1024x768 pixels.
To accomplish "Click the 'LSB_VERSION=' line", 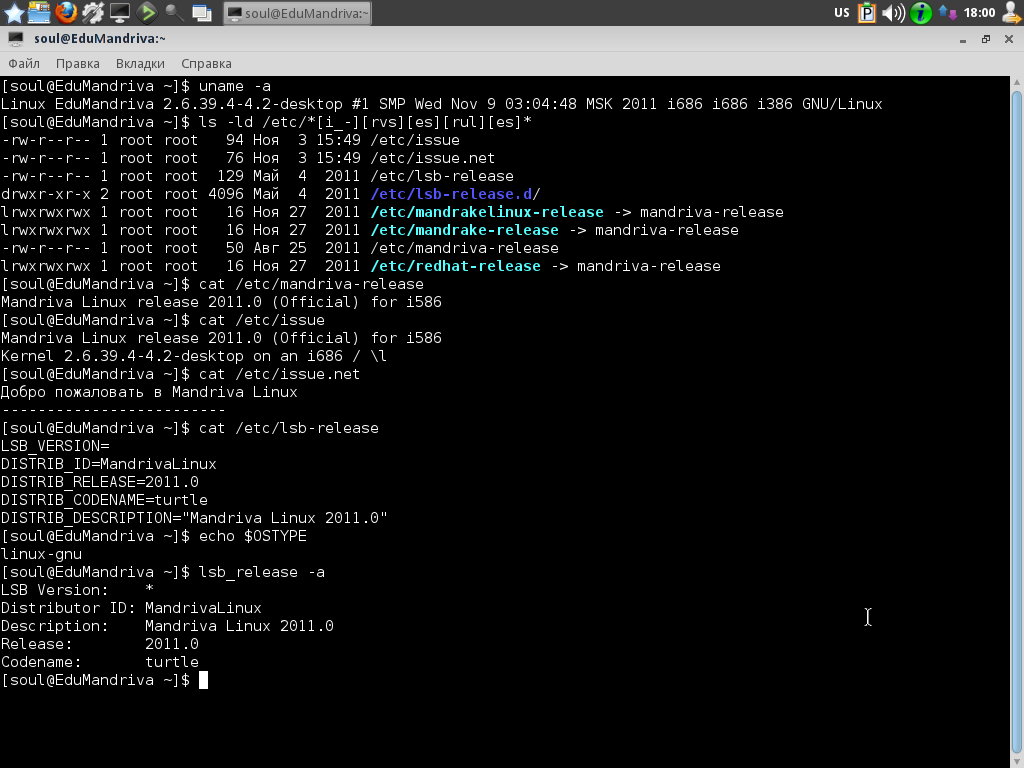I will (55, 446).
